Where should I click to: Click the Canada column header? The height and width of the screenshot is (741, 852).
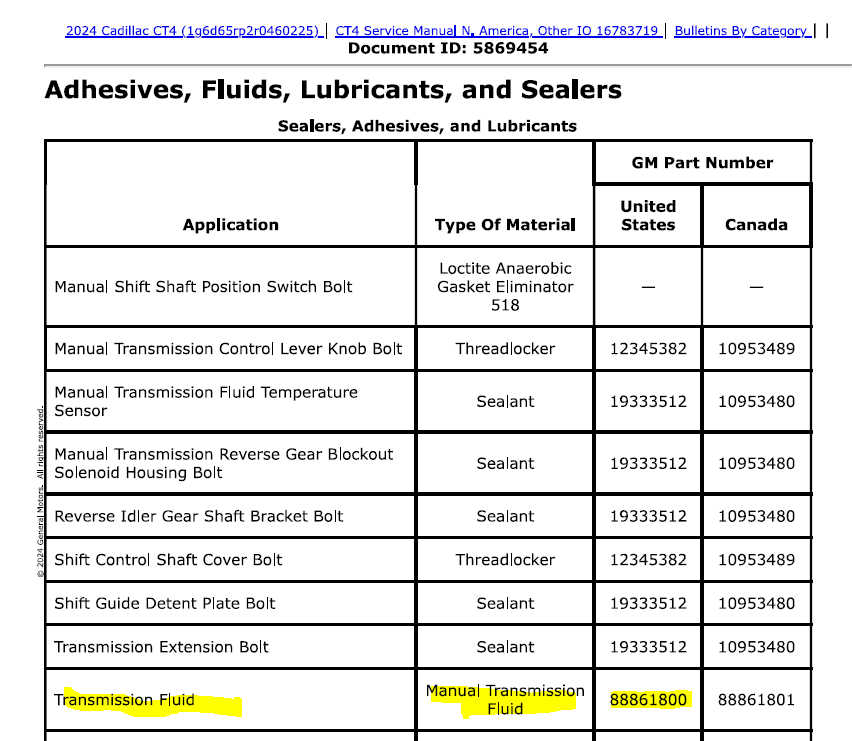756,225
